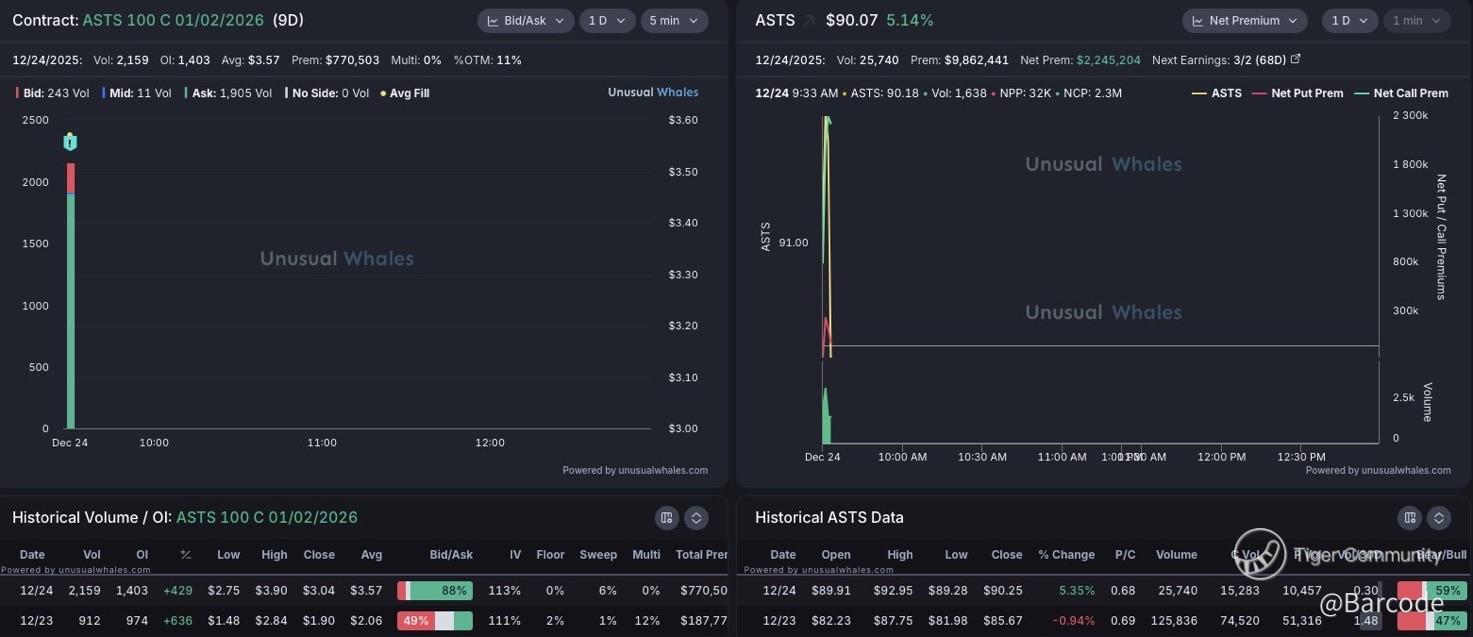Toggle Net Call Prem series in legend
1473x637 pixels.
1401,93
